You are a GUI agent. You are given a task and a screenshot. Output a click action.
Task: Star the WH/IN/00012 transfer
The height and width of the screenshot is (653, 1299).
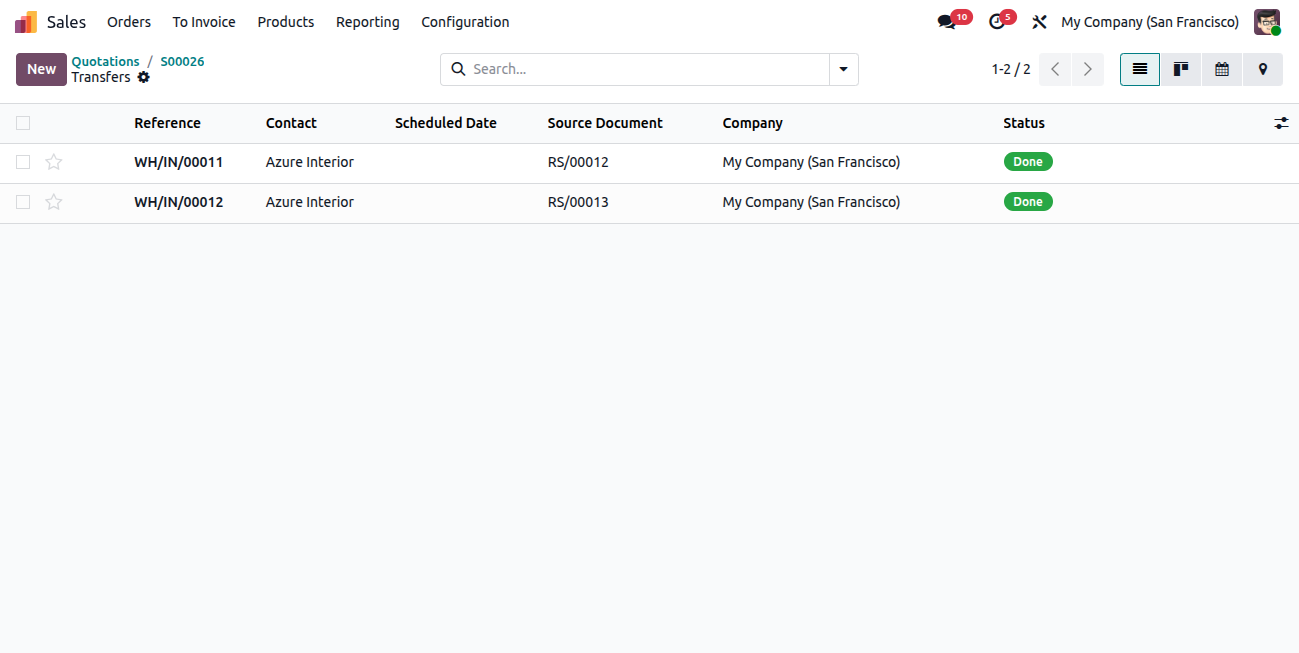click(54, 202)
